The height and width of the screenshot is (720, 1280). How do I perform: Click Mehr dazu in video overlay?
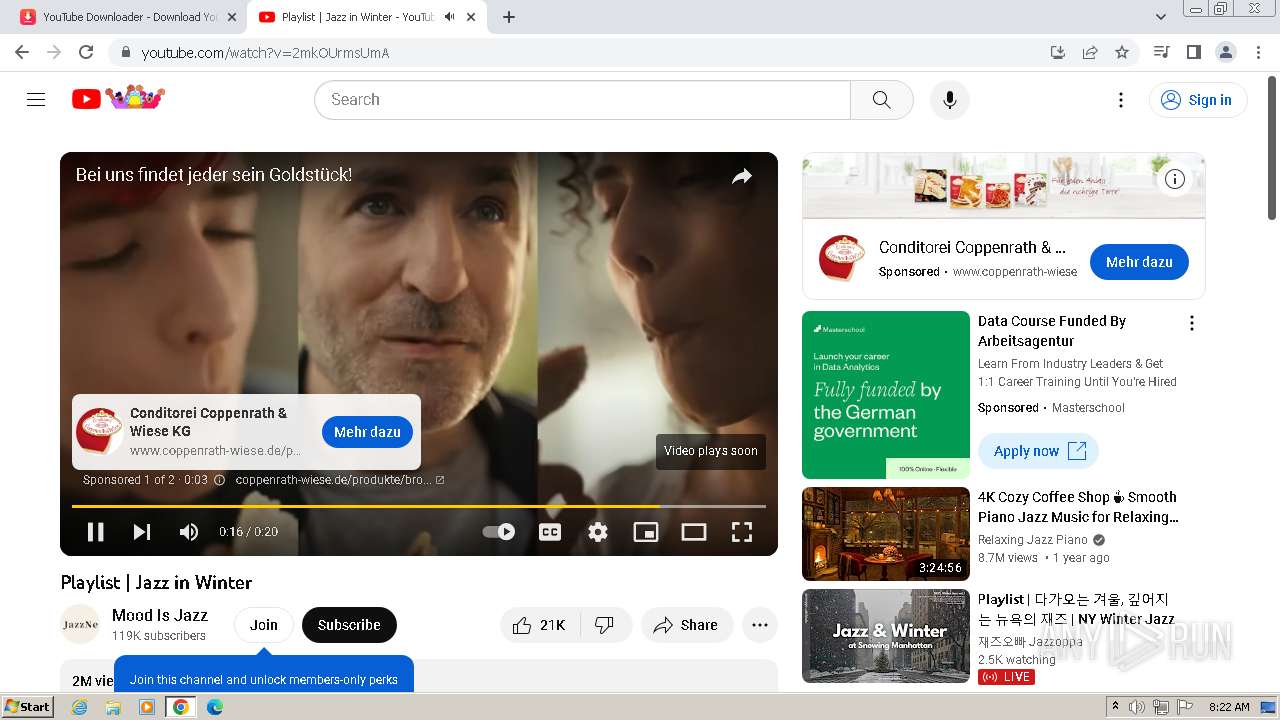click(x=367, y=432)
